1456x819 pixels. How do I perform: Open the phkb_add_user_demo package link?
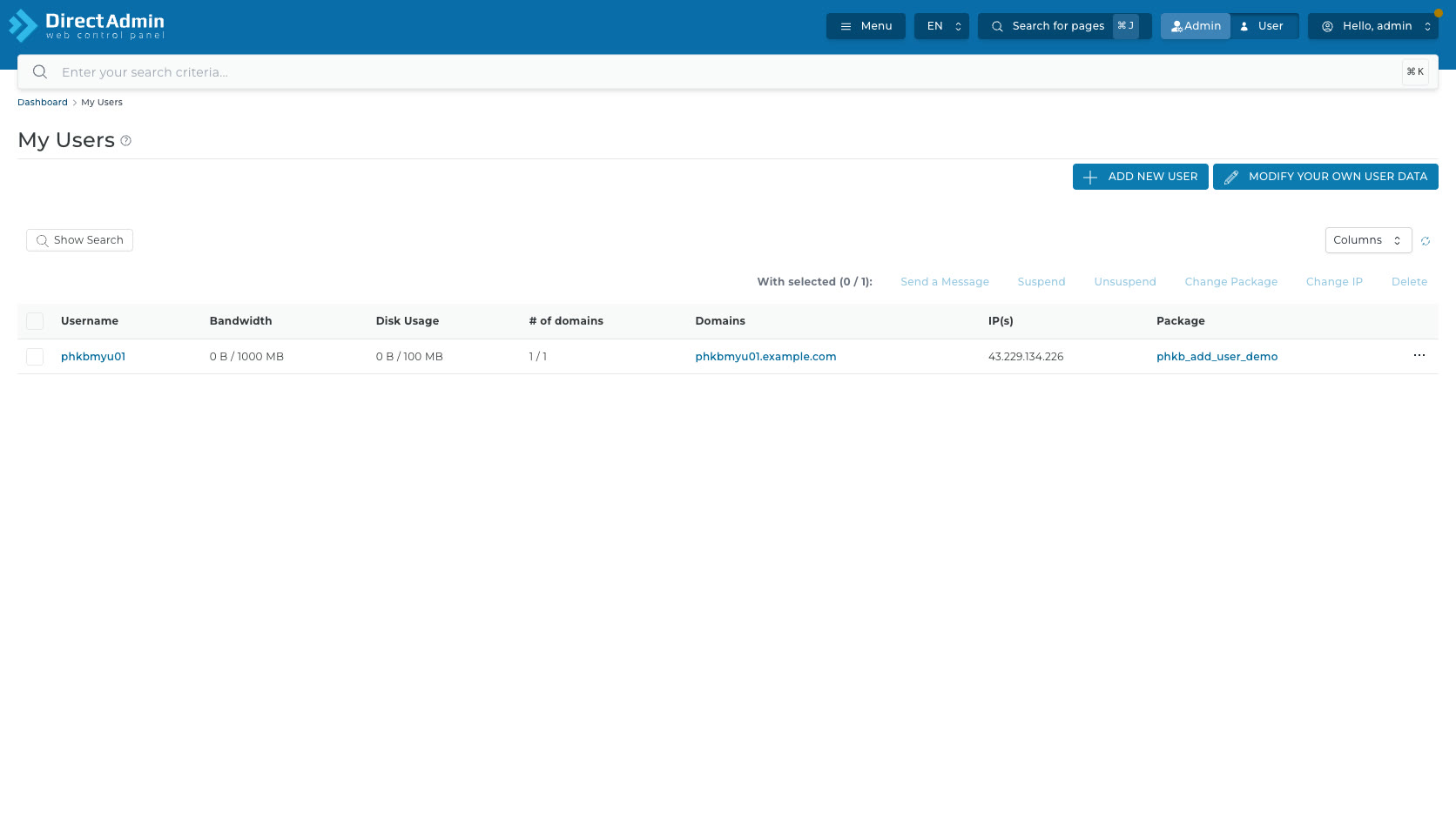point(1217,357)
